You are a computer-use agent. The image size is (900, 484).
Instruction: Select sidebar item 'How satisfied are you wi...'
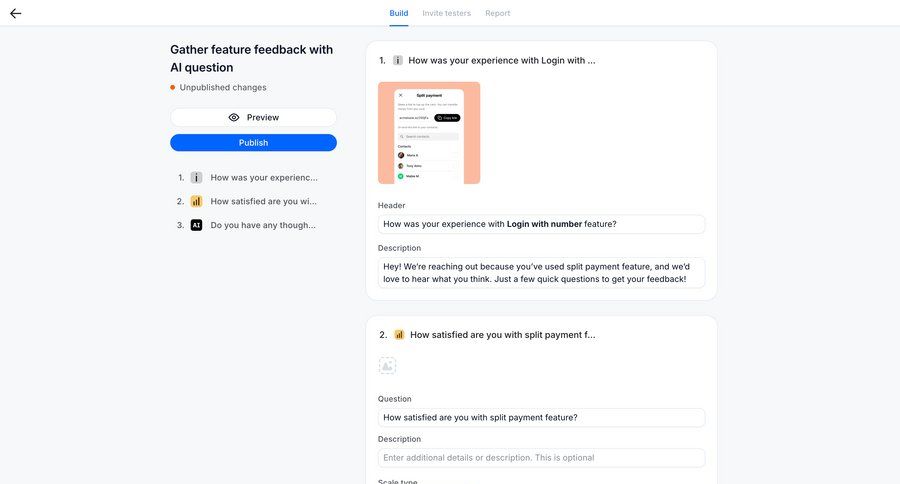pyautogui.click(x=263, y=201)
